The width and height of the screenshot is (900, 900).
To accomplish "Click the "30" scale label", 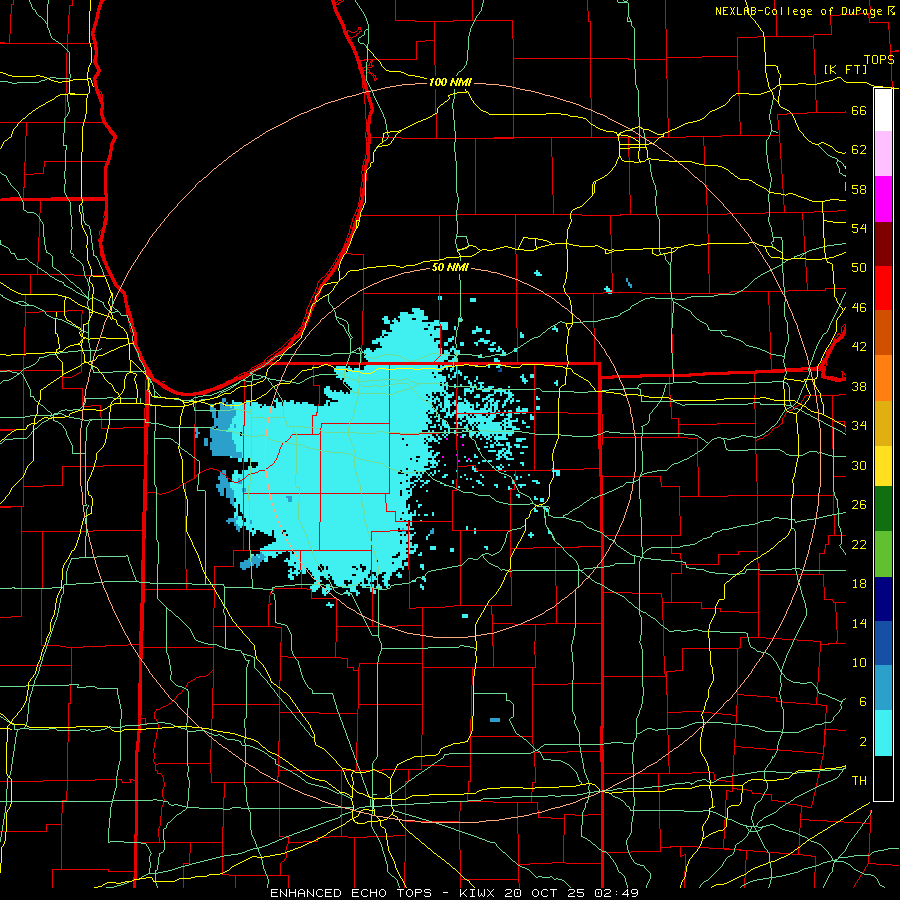I will coord(859,465).
